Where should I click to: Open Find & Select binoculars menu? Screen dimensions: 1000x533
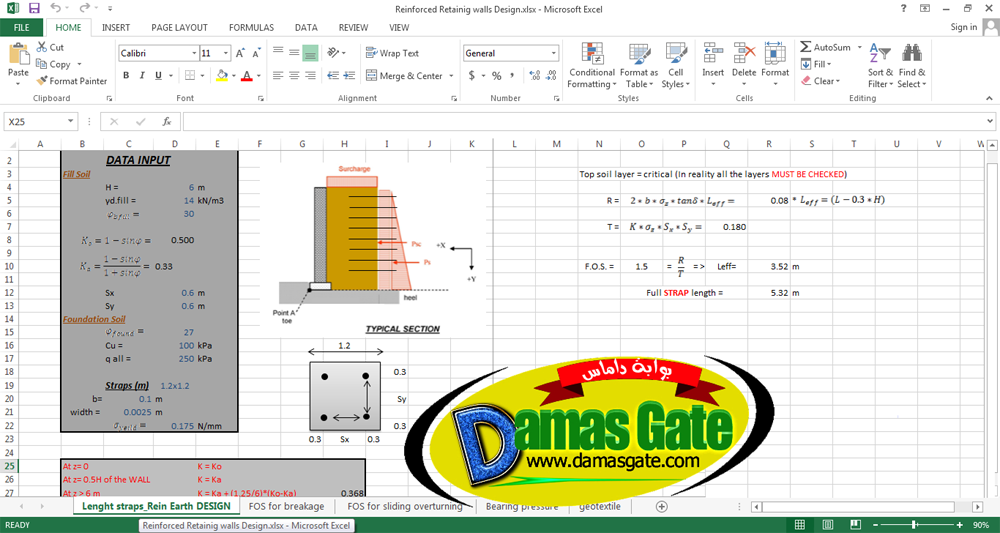coord(912,66)
